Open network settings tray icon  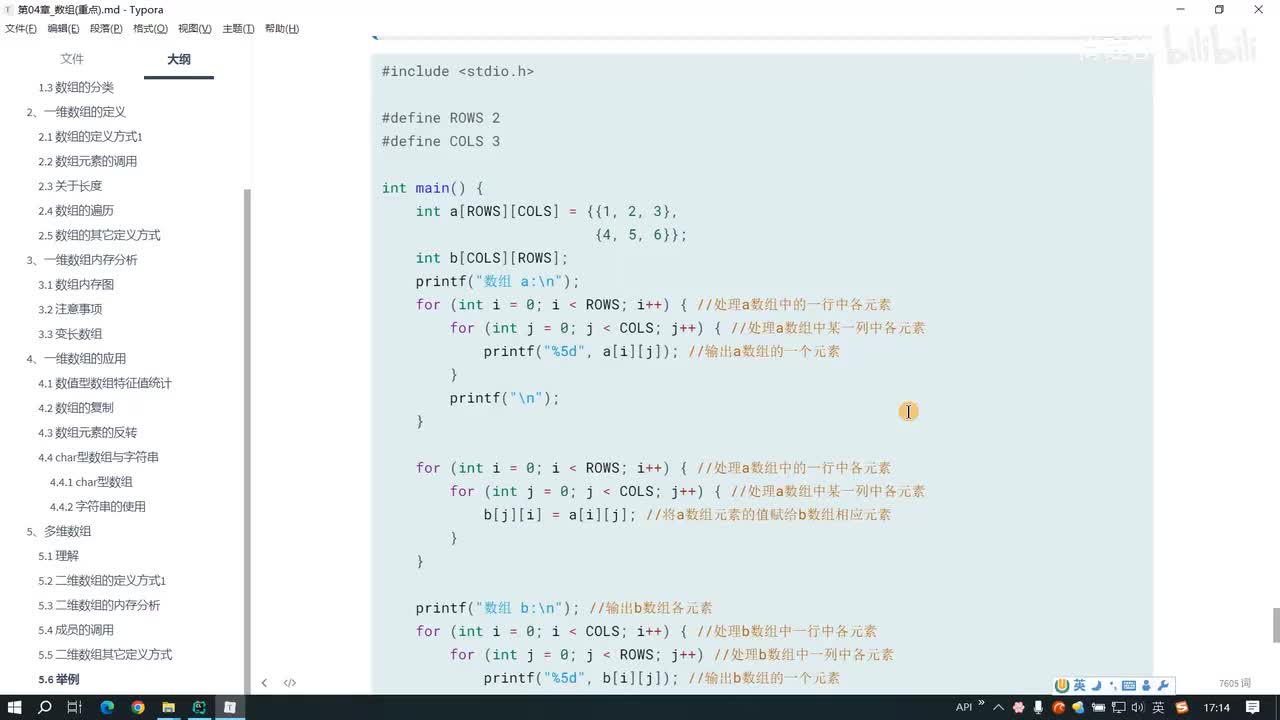click(1119, 707)
